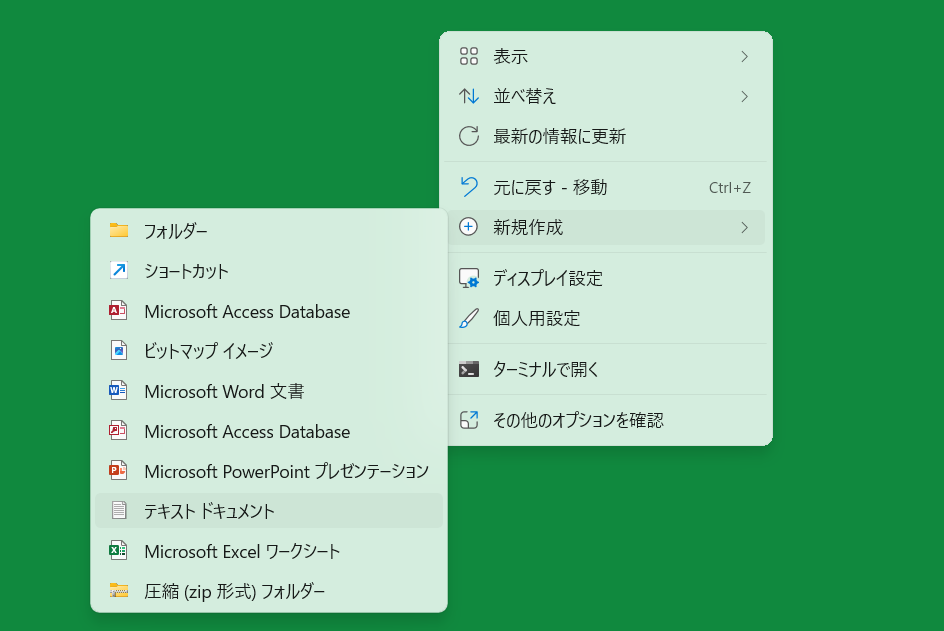Click the 表示 grid icon

coord(468,57)
